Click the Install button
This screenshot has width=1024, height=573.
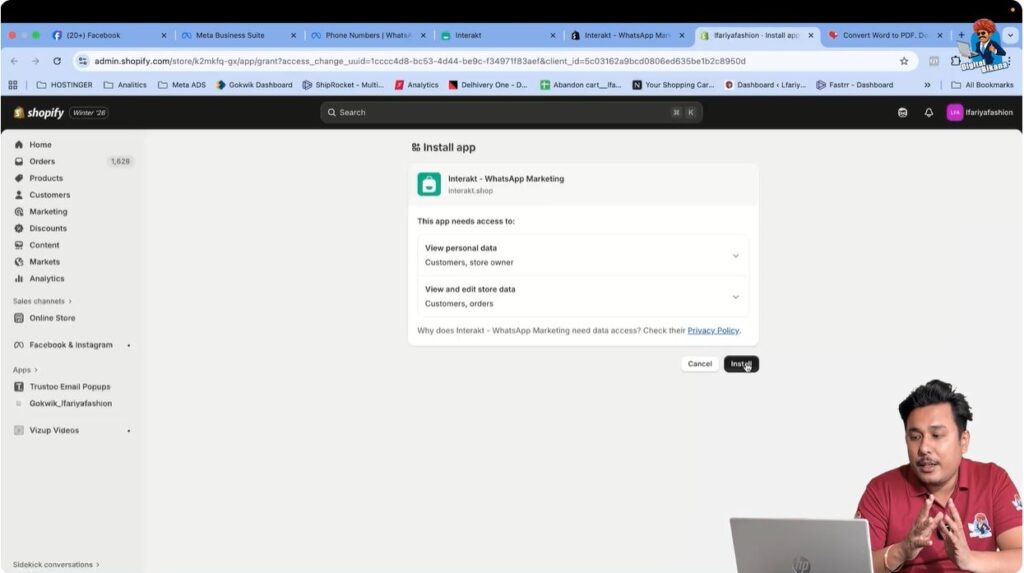[x=741, y=364]
